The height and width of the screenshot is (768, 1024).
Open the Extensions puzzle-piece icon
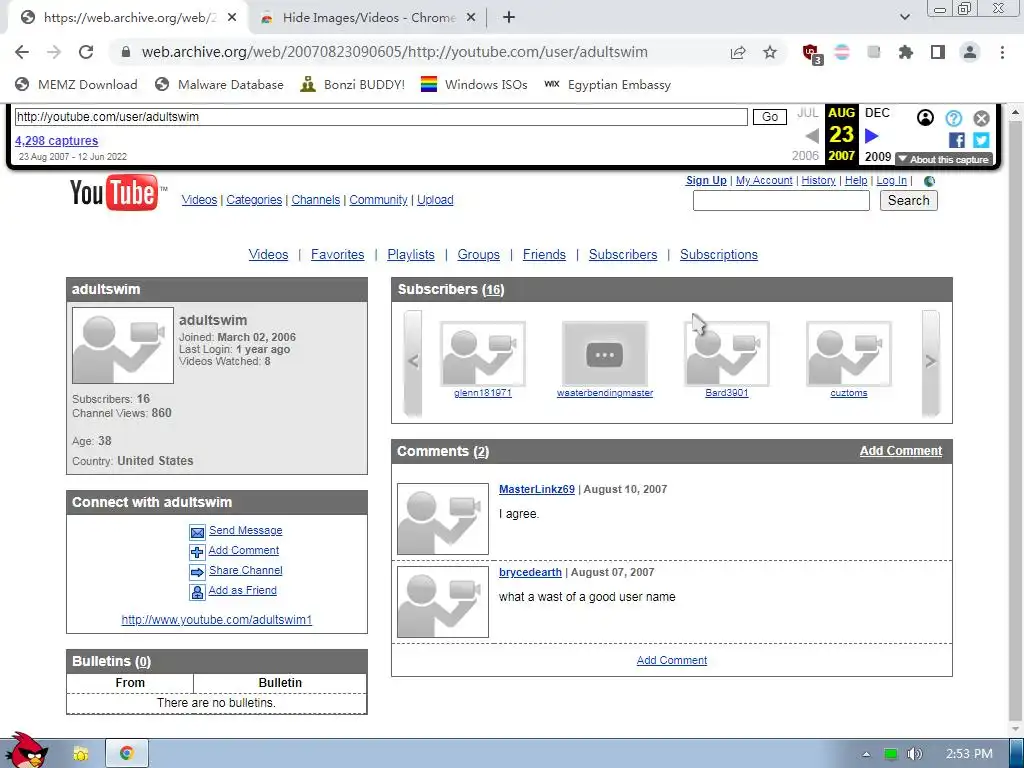point(906,52)
